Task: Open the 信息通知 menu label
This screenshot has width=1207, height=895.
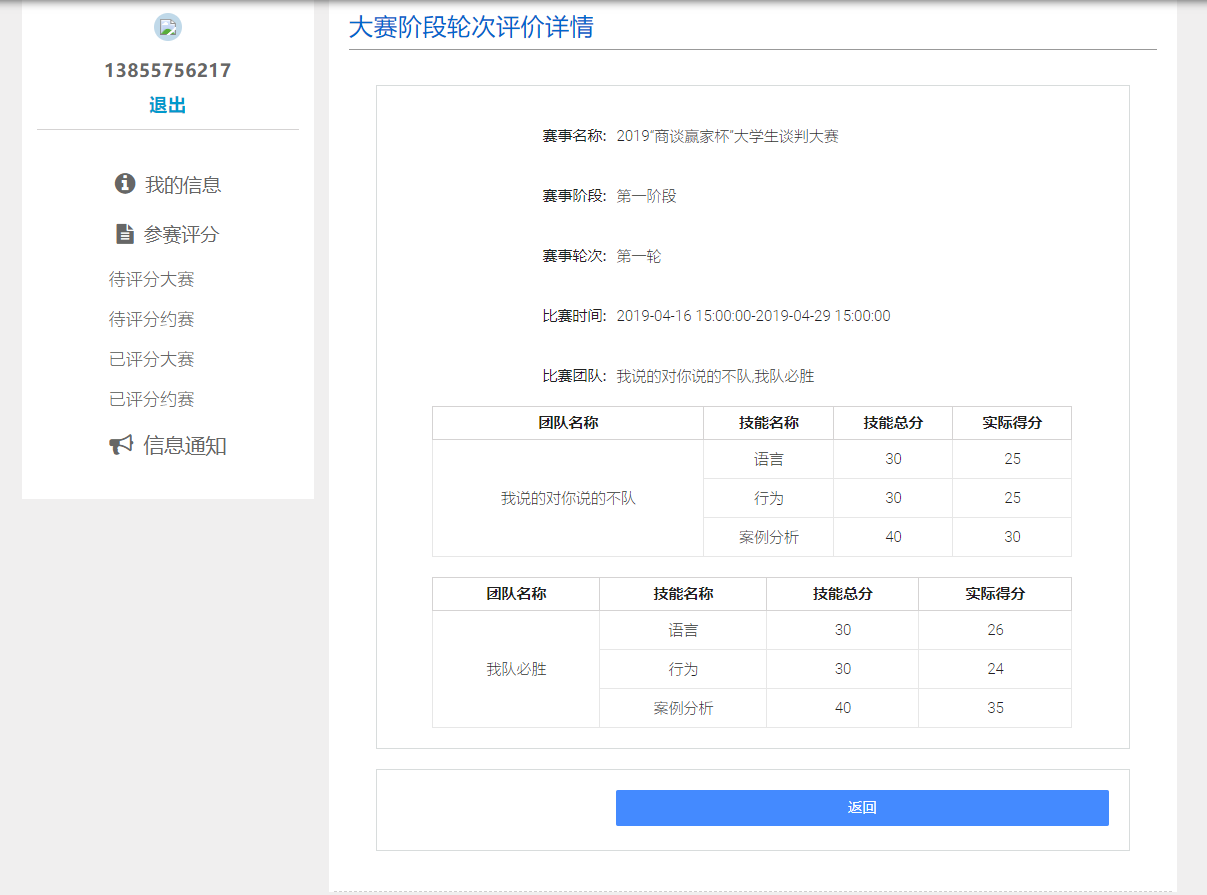Action: (185, 446)
